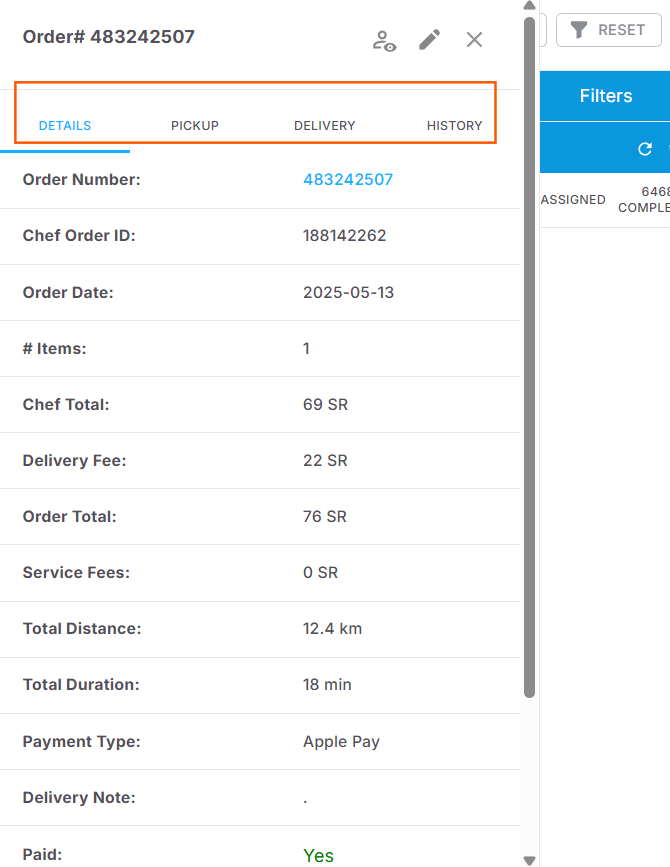Click the Payment Type: label
Image resolution: width=670 pixels, height=867 pixels.
point(81,741)
